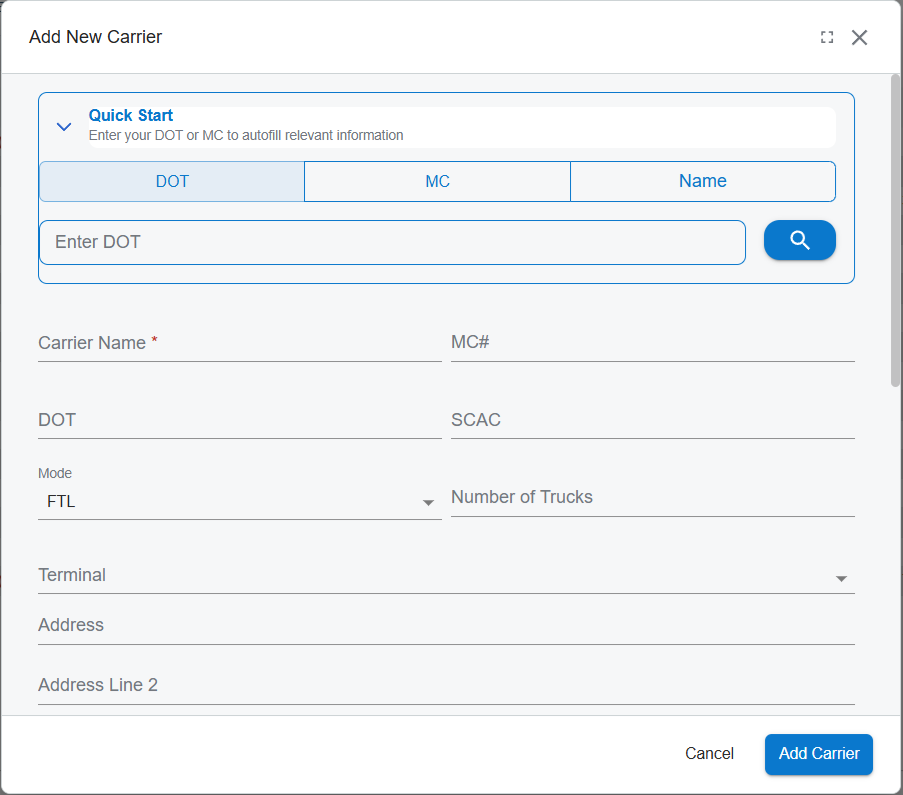Click the Carrier Name field
Screen dimensions: 903x795
click(240, 343)
